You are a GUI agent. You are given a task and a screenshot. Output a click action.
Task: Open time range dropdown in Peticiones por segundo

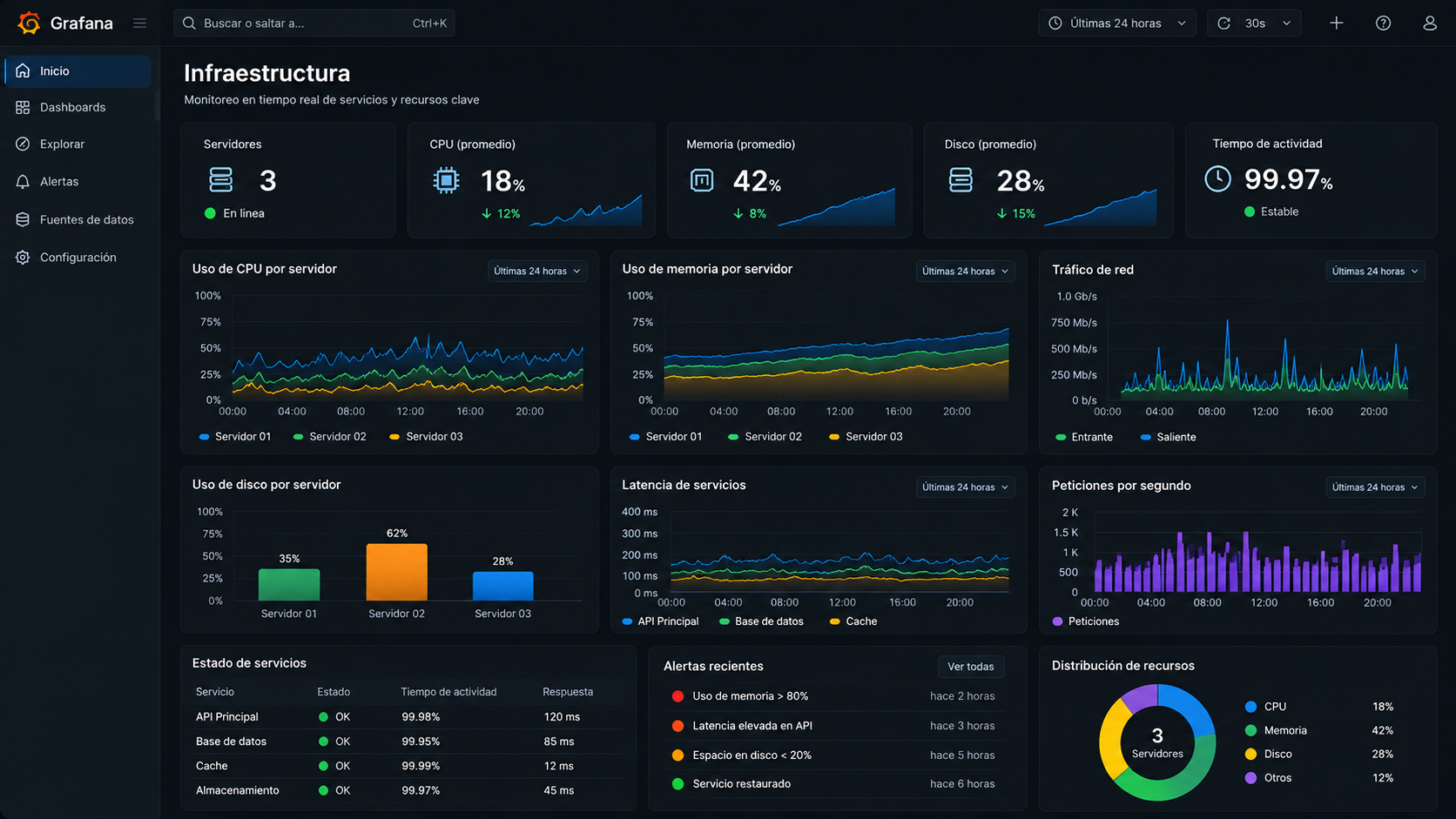pyautogui.click(x=1375, y=487)
